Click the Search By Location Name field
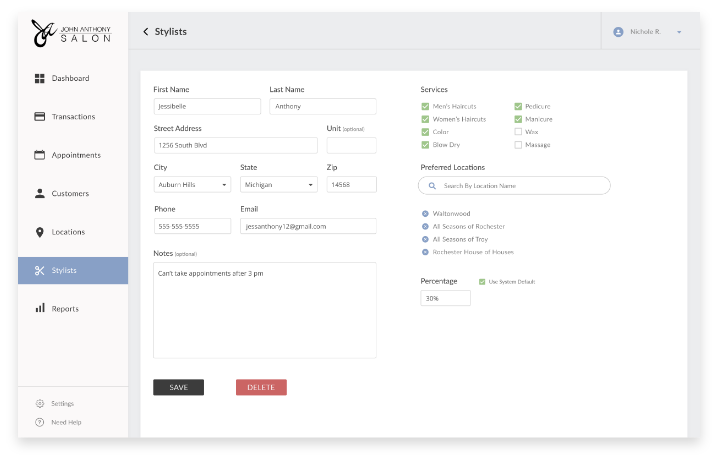Viewport: 718px width, 462px height. point(514,186)
